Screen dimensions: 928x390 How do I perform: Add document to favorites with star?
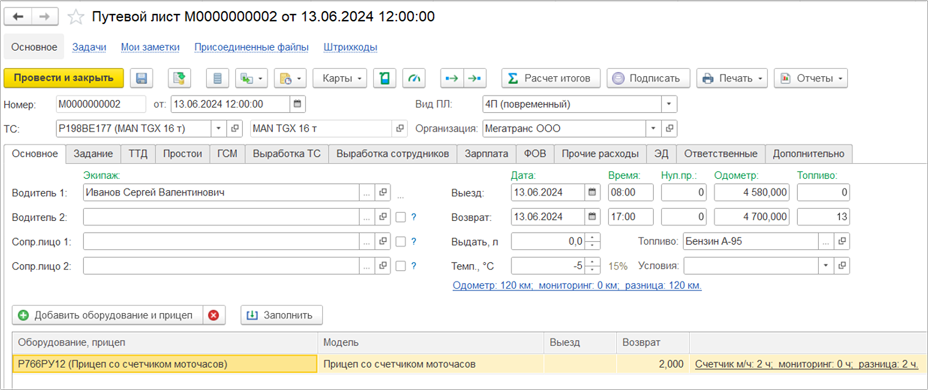pos(76,17)
